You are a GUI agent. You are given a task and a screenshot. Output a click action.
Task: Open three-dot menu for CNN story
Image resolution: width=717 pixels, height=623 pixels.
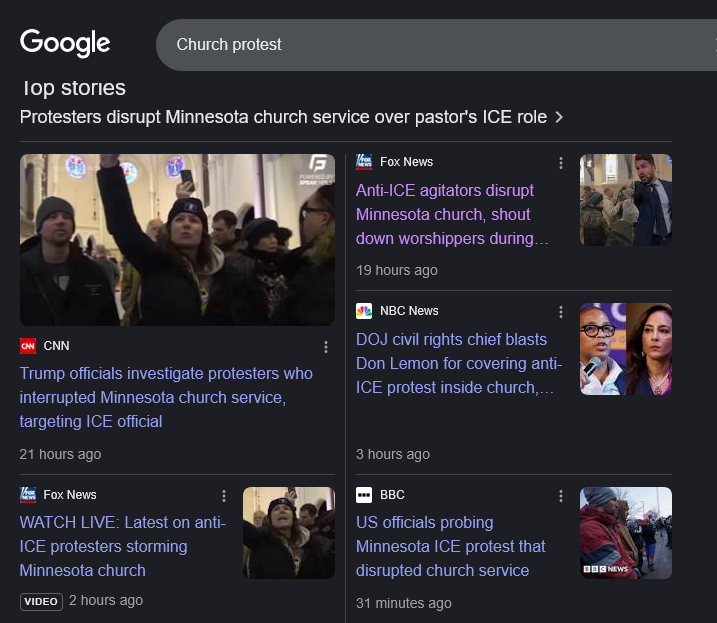pyautogui.click(x=325, y=347)
